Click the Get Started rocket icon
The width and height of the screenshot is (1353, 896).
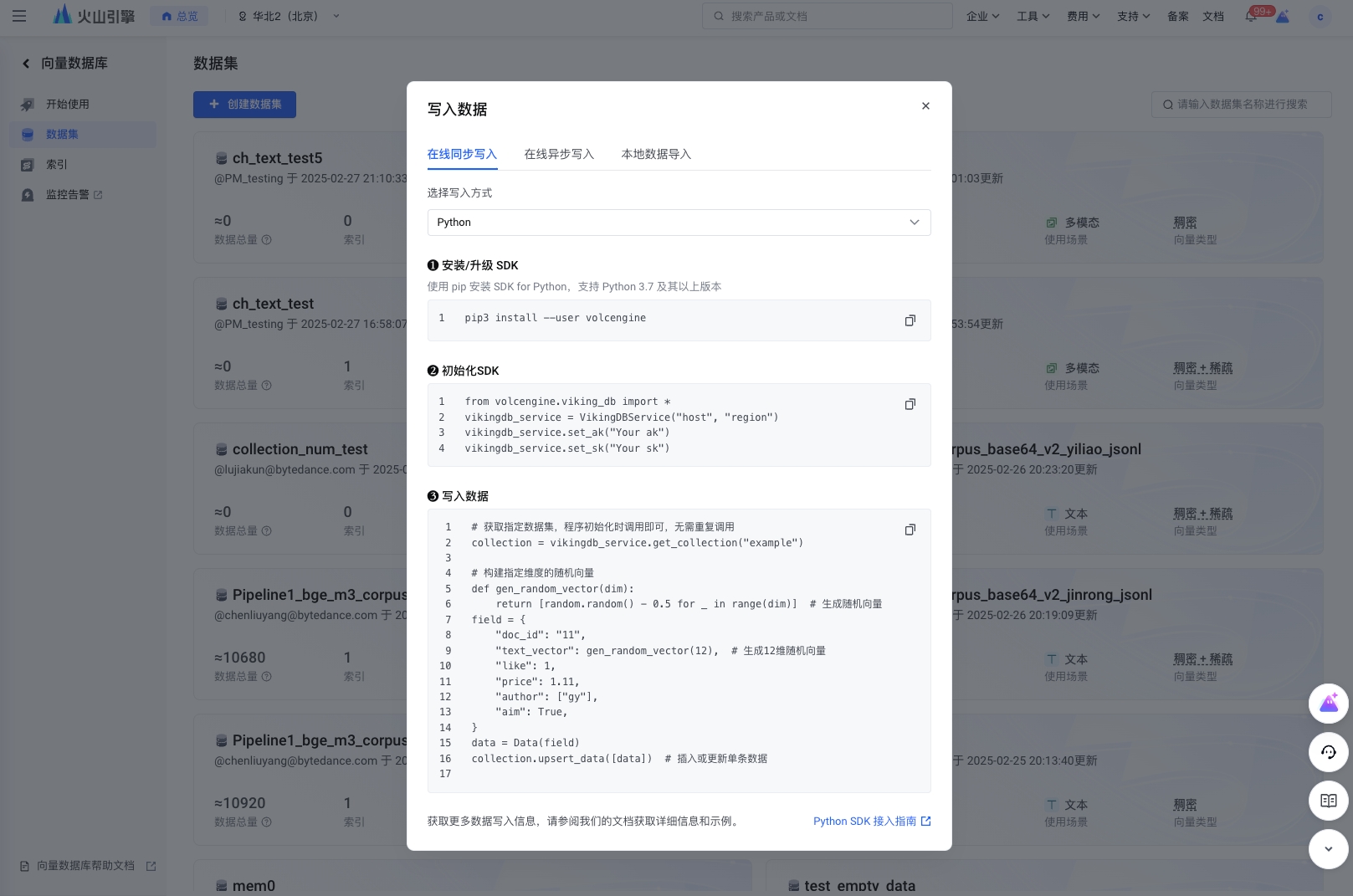[28, 105]
